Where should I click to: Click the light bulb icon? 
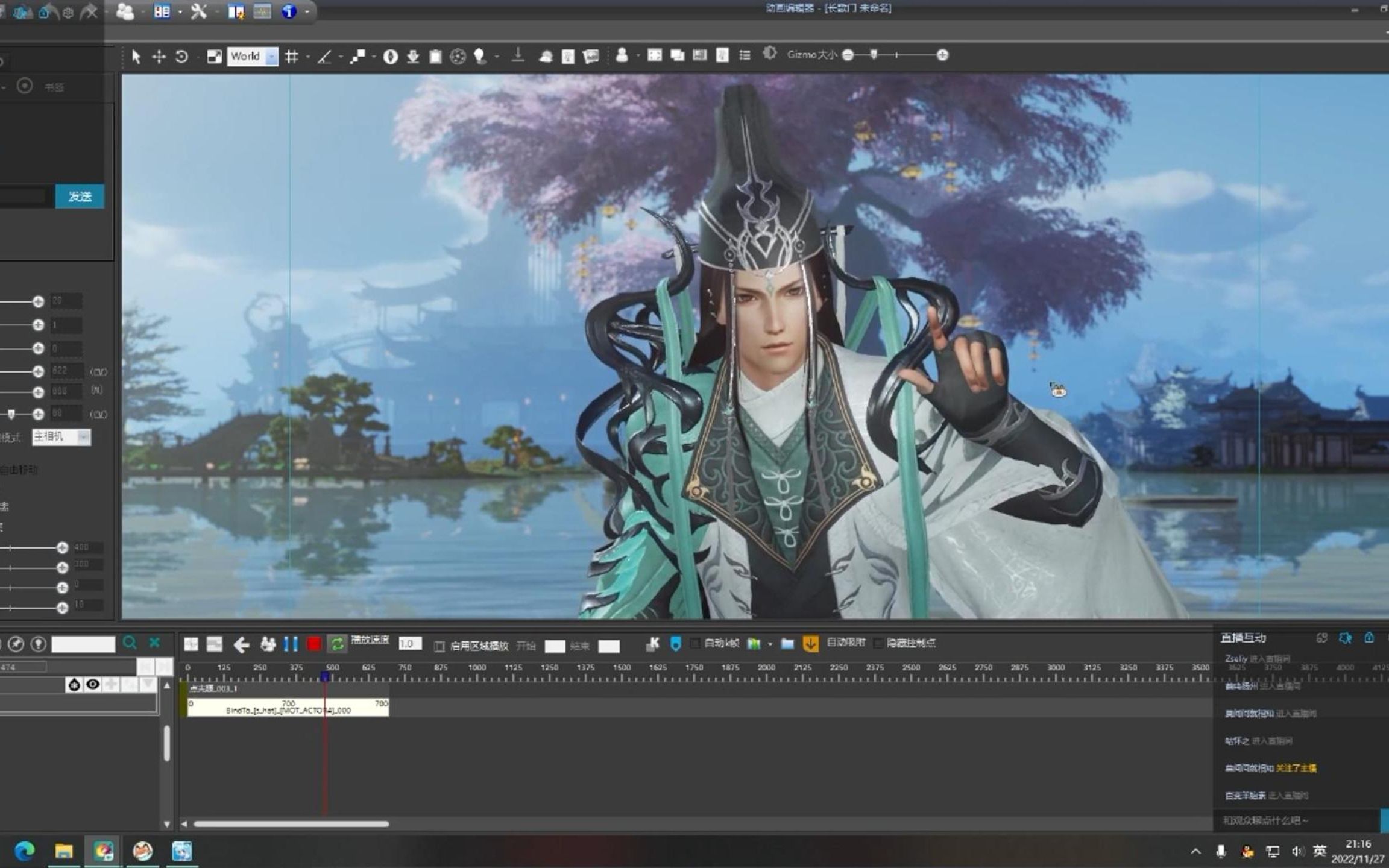pos(480,57)
